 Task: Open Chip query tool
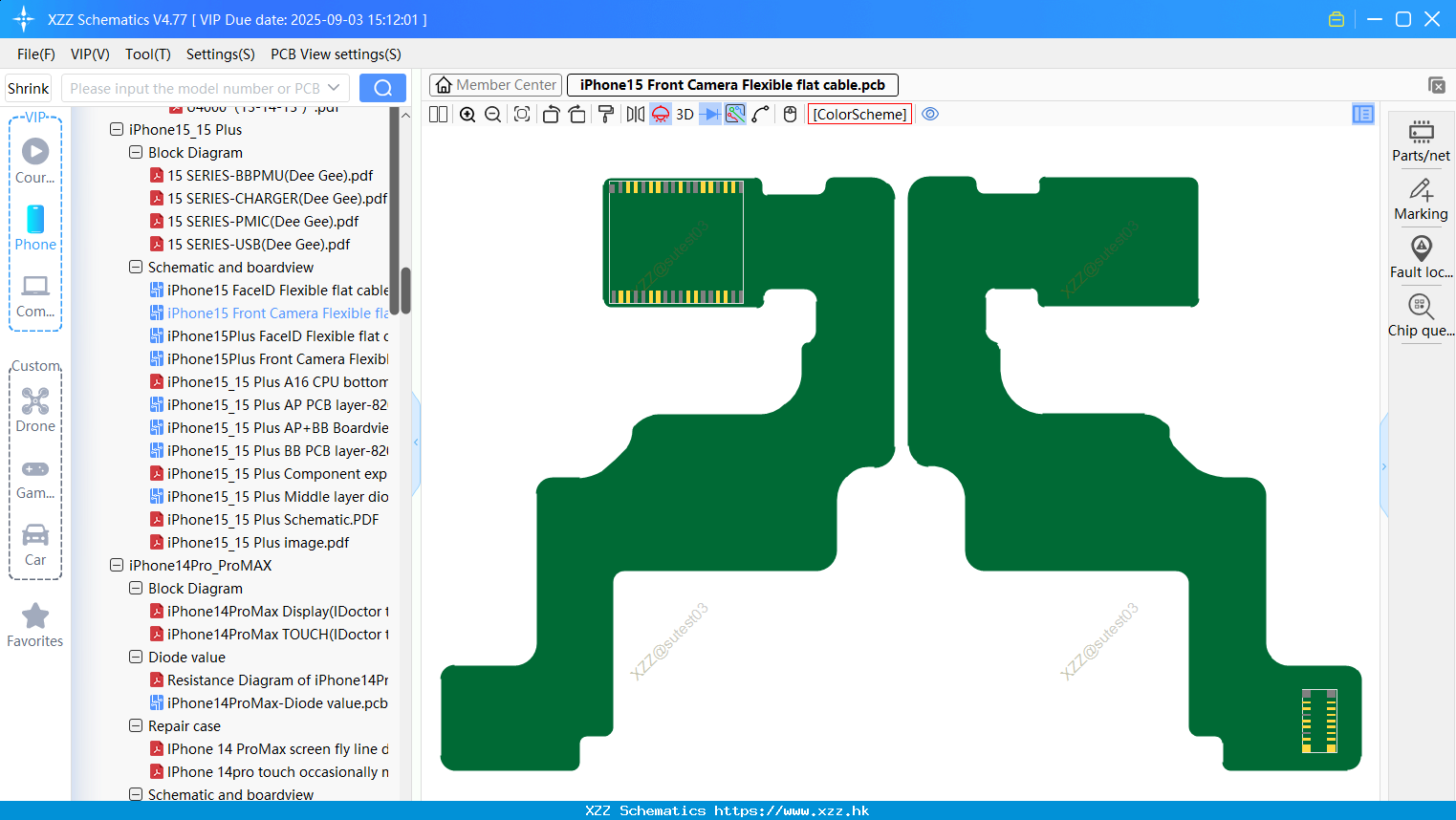(x=1421, y=315)
